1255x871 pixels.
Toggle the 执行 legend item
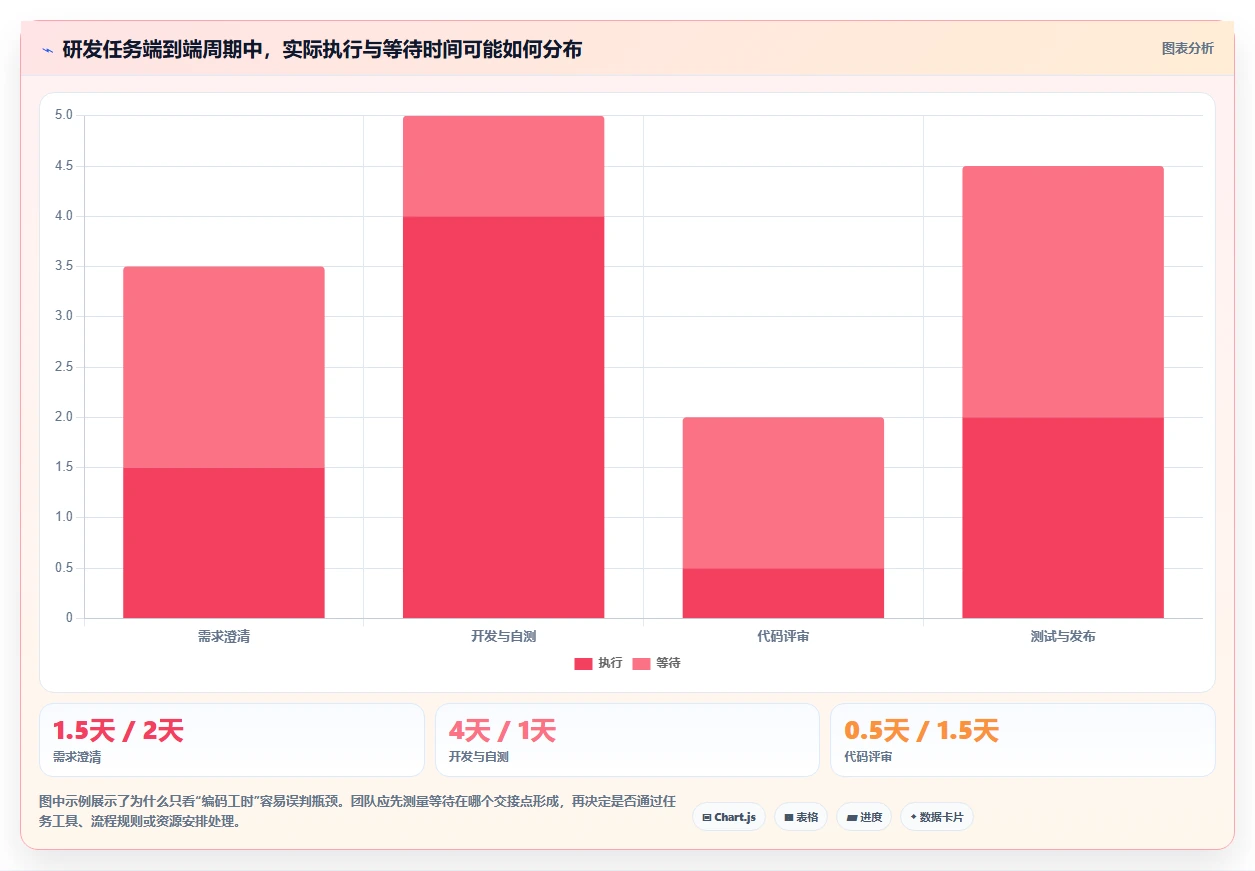click(598, 663)
